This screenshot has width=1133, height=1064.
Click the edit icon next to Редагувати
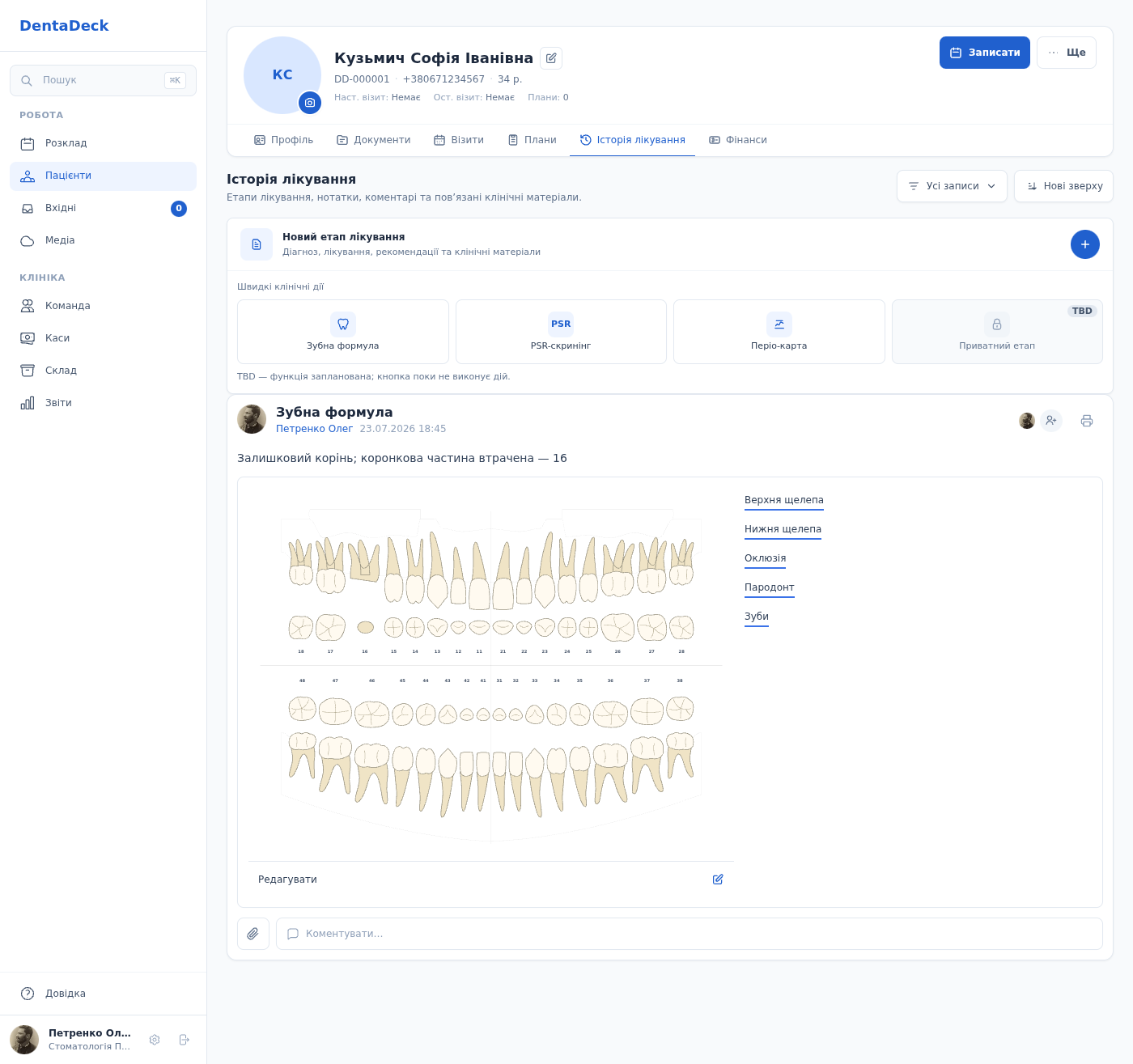tap(718, 880)
